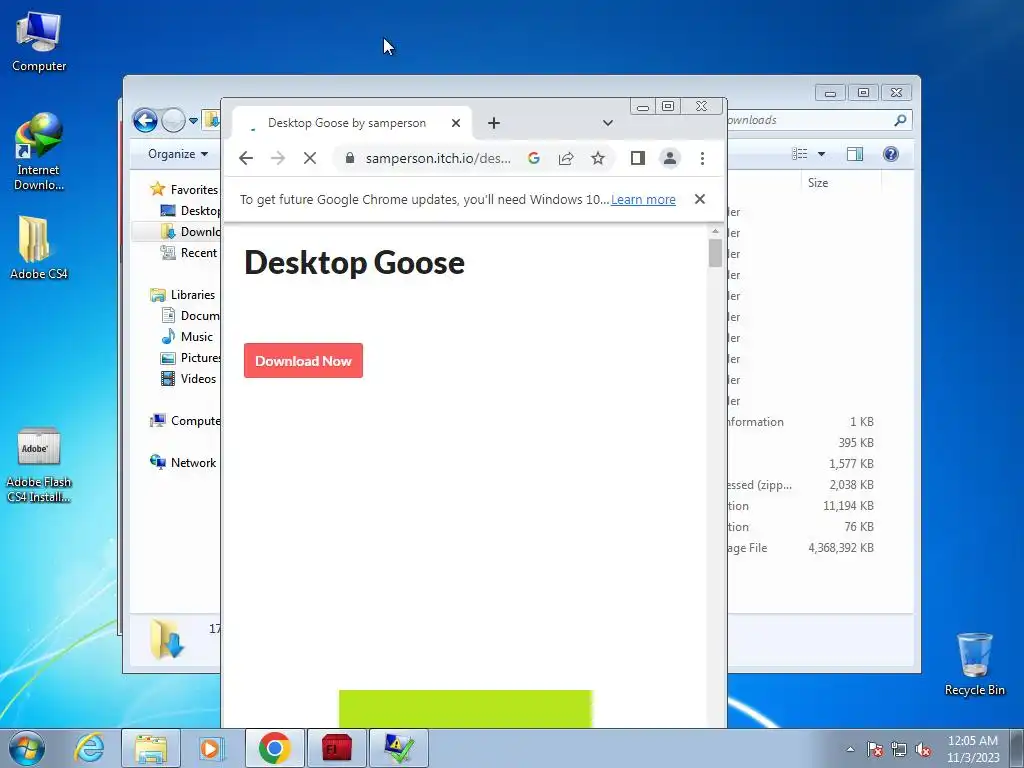1024x768 pixels.
Task: Open the Windows Start menu
Action: tap(27, 748)
